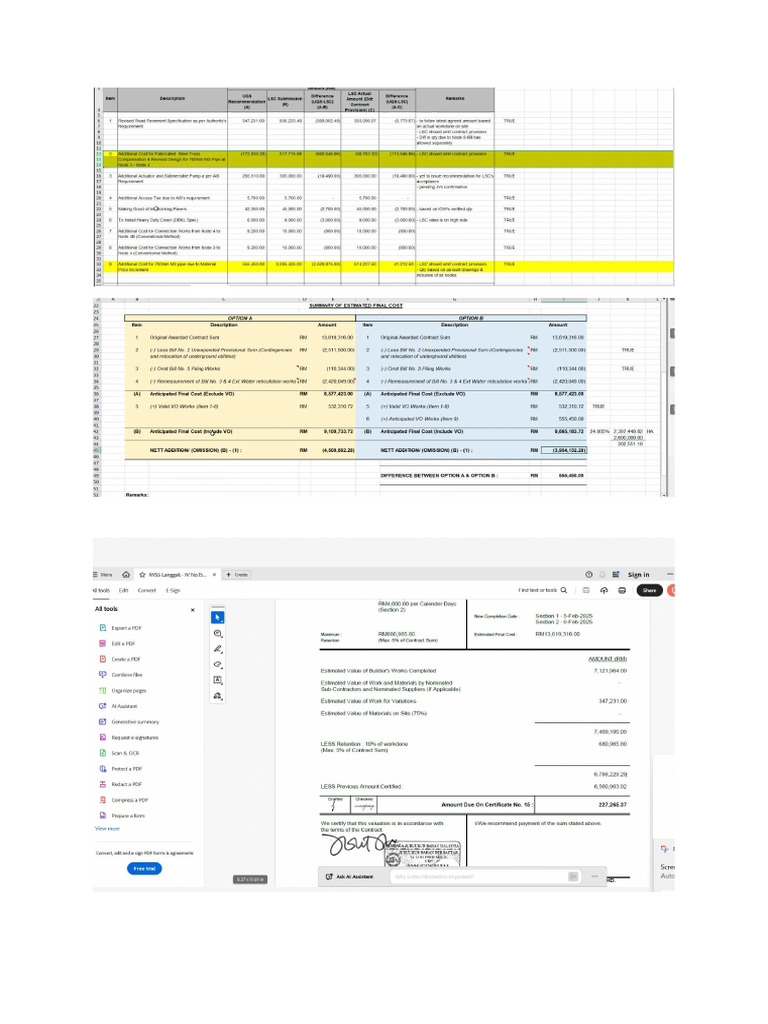Open the Acrobat Home icon
The image size is (768, 1024).
[126, 575]
